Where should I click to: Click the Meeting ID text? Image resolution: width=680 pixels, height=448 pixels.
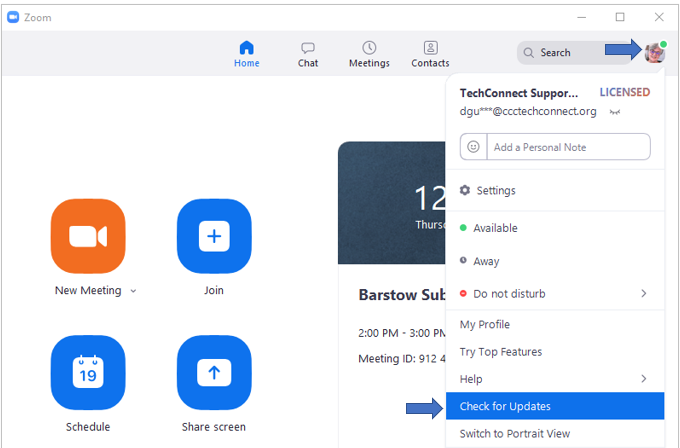[x=402, y=359]
